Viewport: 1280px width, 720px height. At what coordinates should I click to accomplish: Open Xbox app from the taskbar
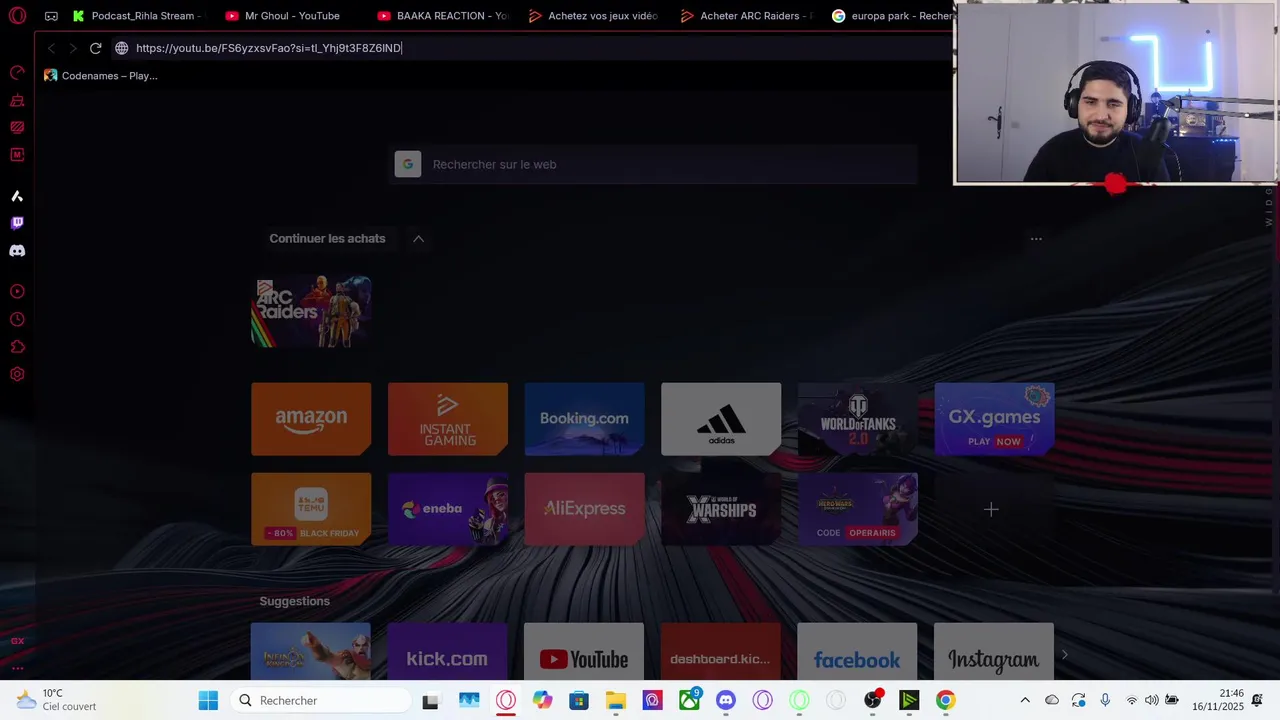(x=689, y=700)
